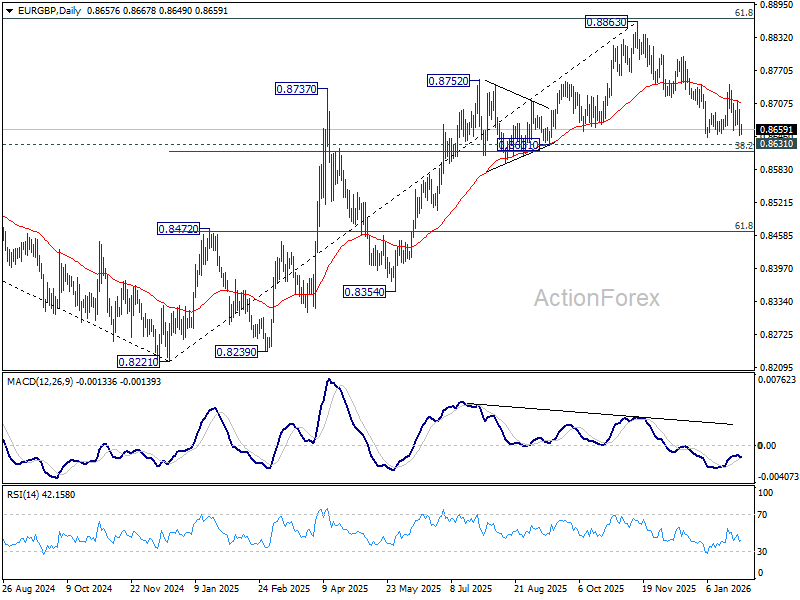Select the 0.82210 low price label
Viewport: 800px width, 600px height.
[138, 362]
